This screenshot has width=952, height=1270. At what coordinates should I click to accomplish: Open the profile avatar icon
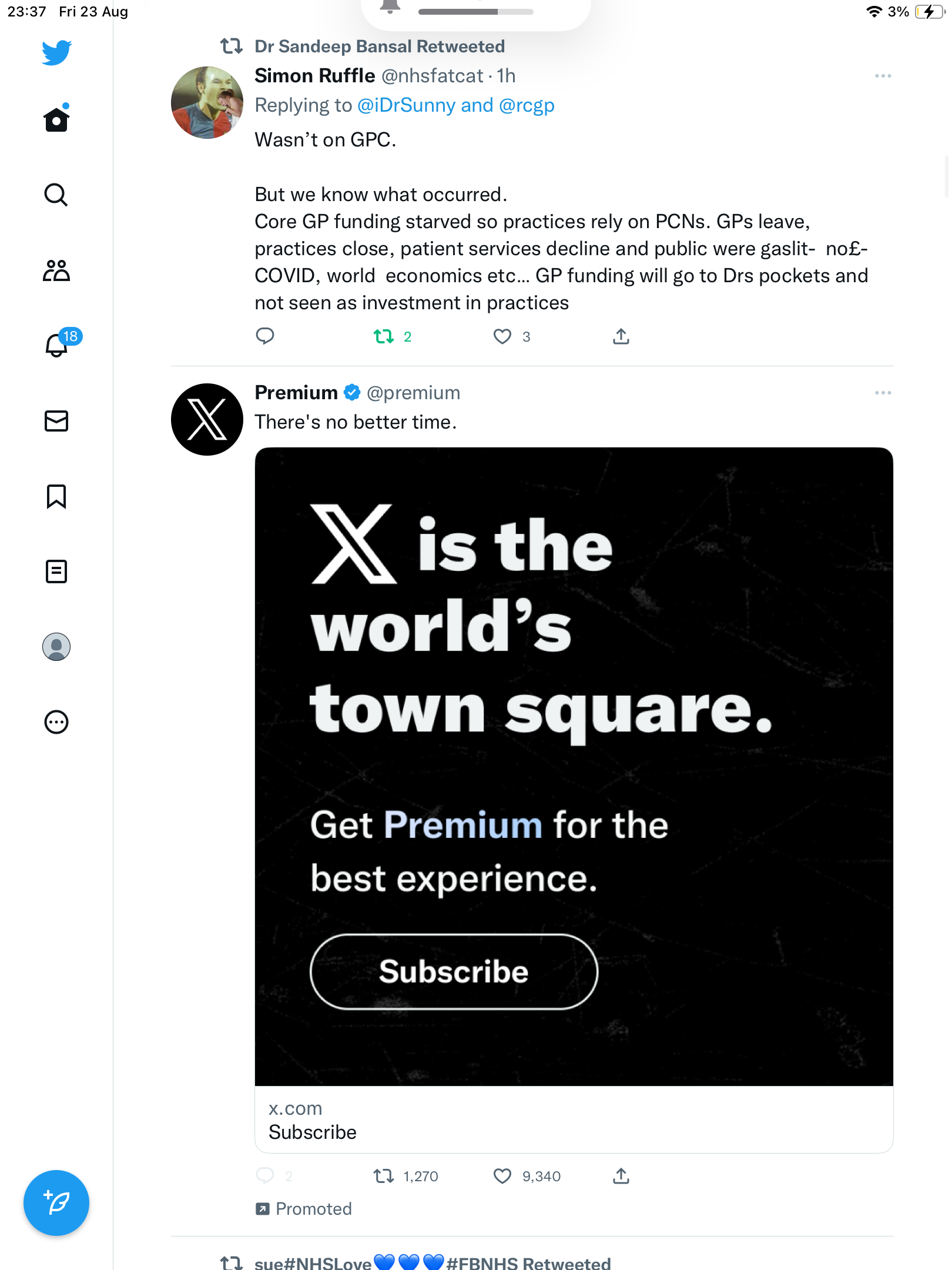point(56,647)
